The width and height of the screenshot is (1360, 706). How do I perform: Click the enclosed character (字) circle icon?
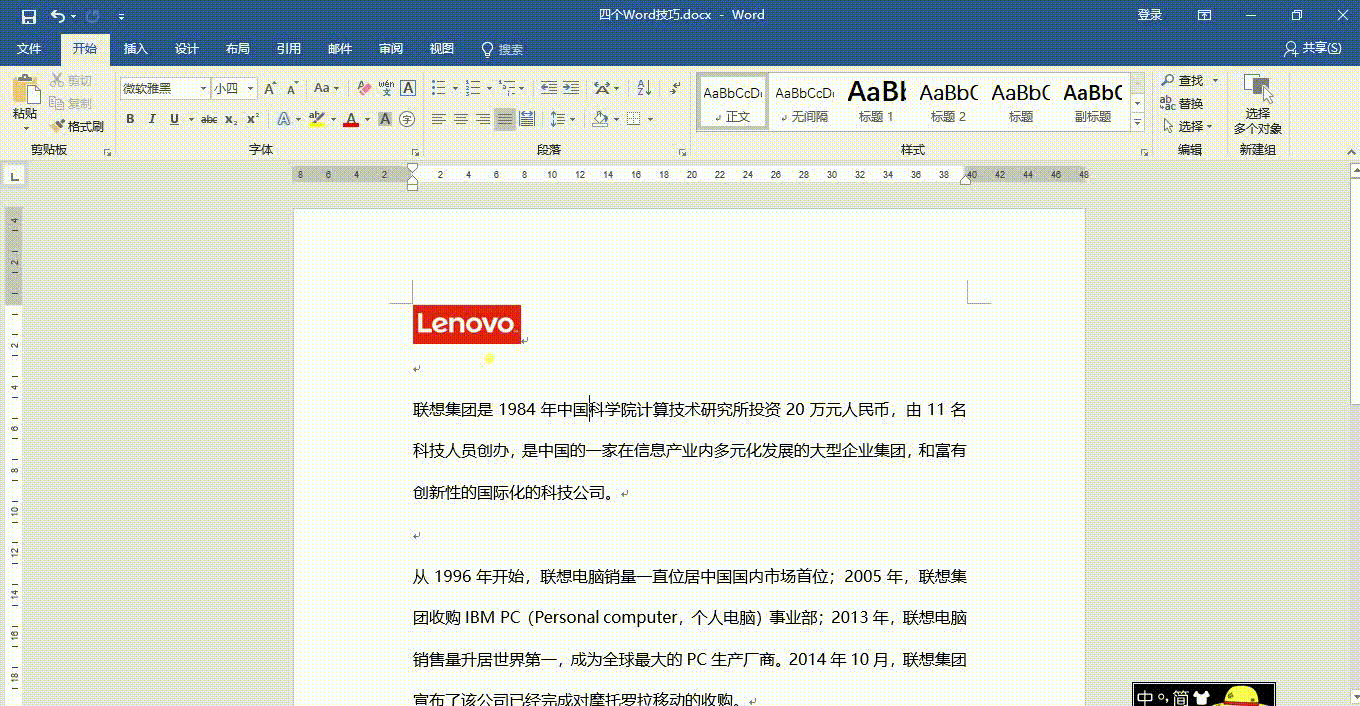click(407, 119)
